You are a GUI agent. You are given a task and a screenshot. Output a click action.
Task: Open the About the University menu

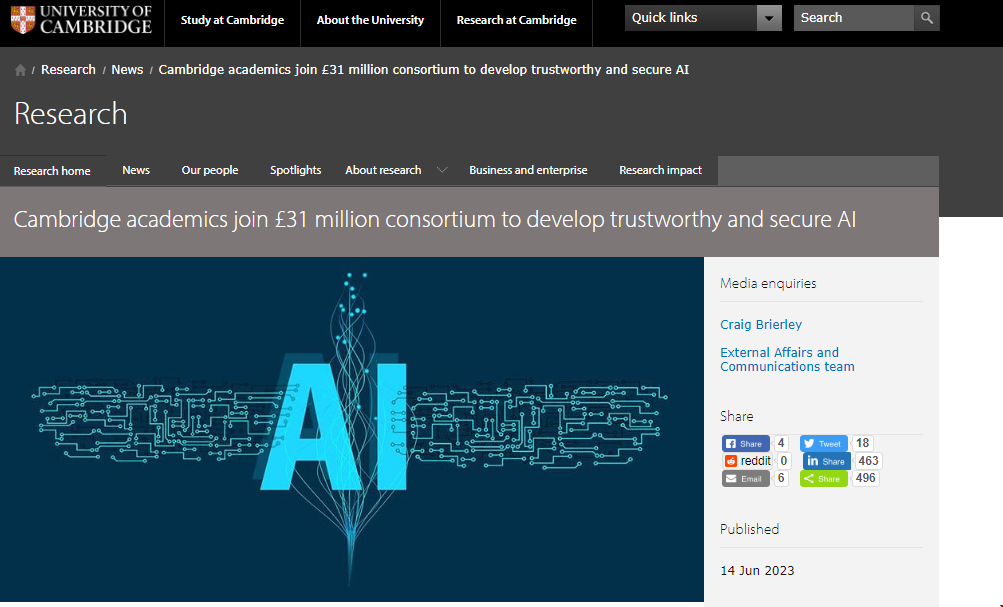point(370,20)
